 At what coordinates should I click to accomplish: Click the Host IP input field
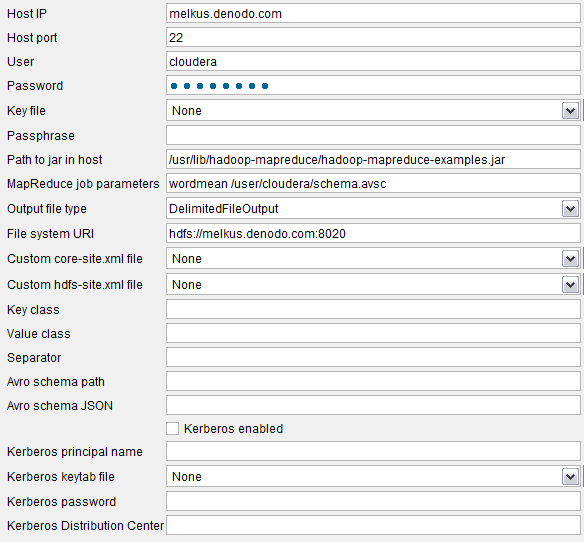coord(373,14)
